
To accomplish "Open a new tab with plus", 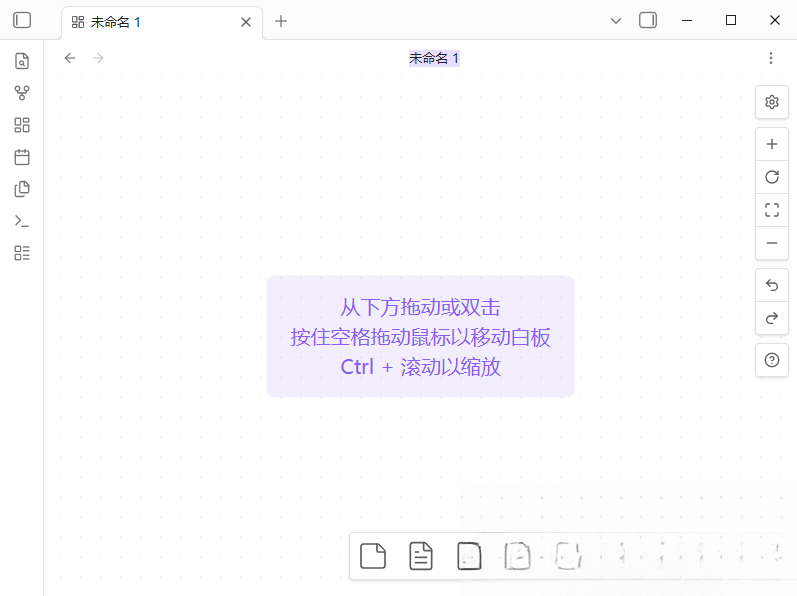I will click(x=281, y=21).
